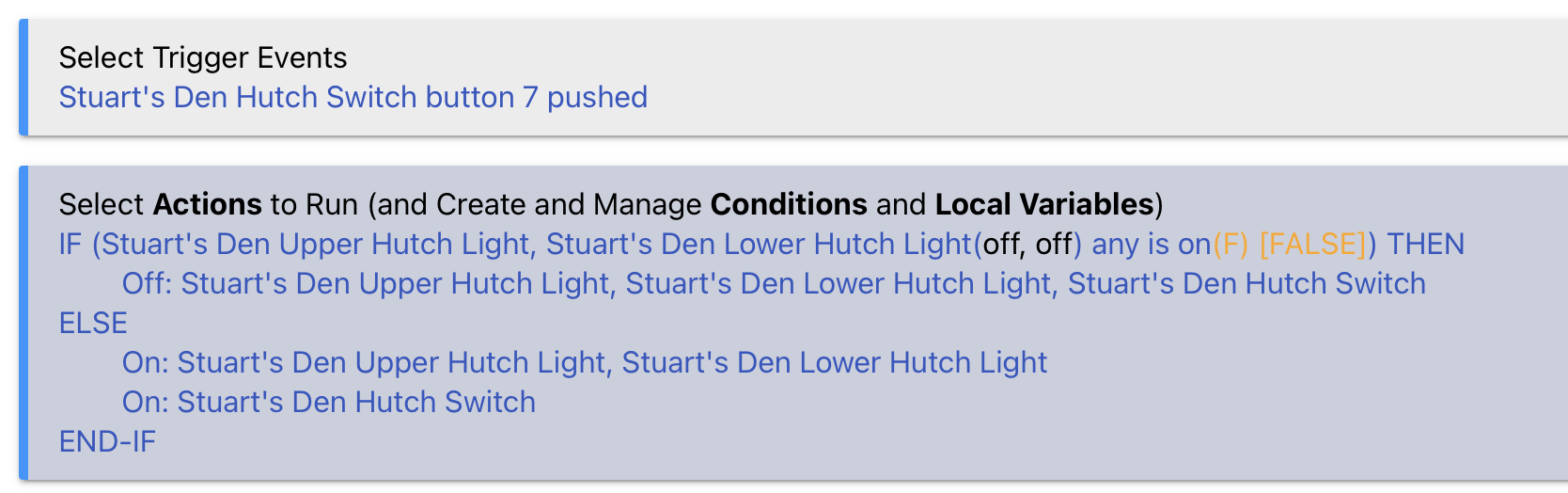Select the ELSE statement
This screenshot has width=1568, height=493.
[93, 323]
